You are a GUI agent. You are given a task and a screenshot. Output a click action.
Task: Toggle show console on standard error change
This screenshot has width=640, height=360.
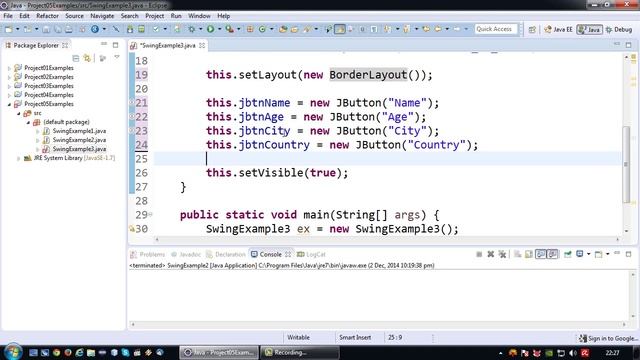(x=552, y=254)
